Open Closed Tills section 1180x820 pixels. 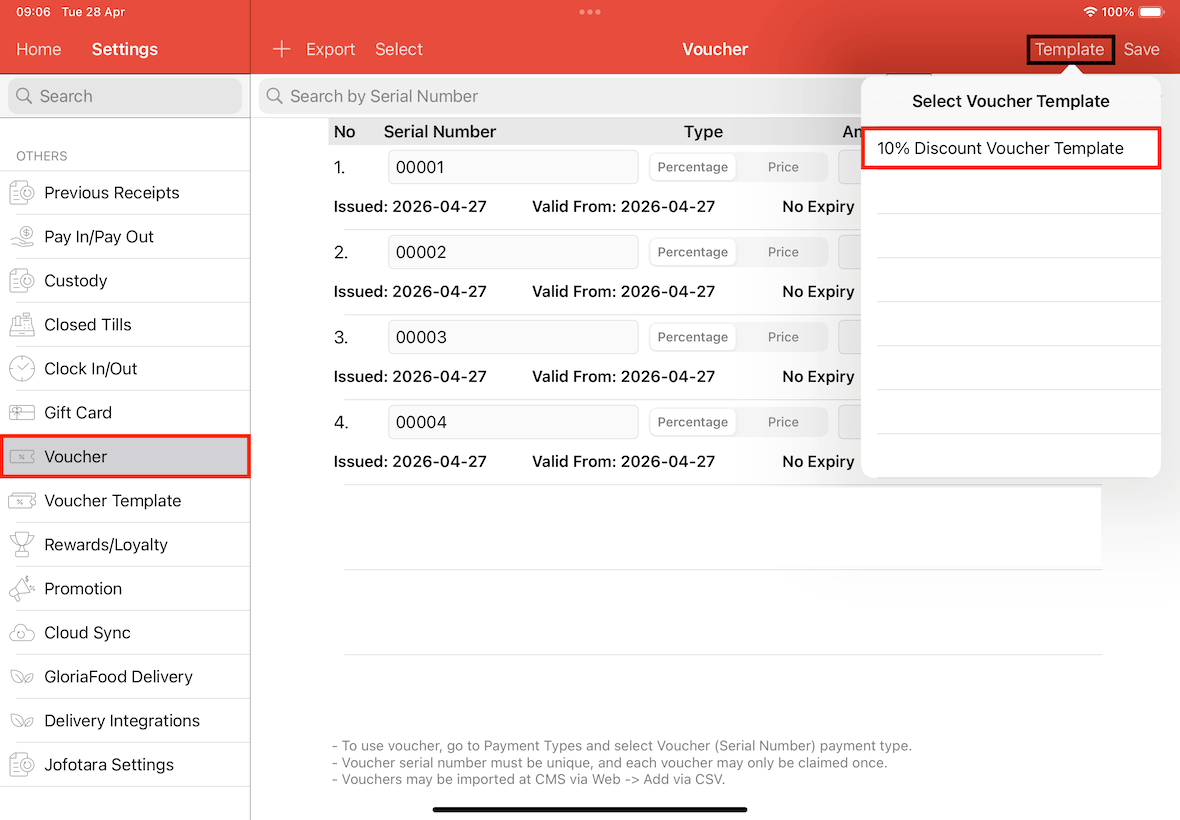125,325
